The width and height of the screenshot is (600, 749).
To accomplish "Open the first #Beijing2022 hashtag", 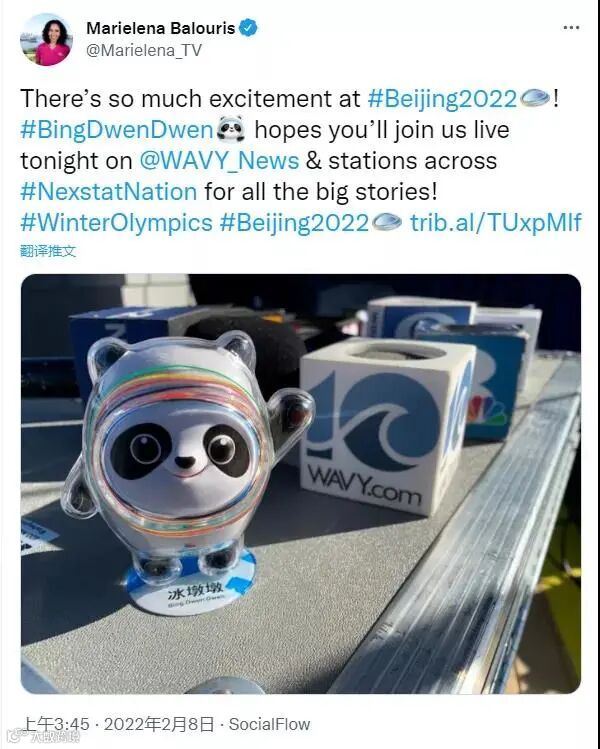I will (442, 99).
